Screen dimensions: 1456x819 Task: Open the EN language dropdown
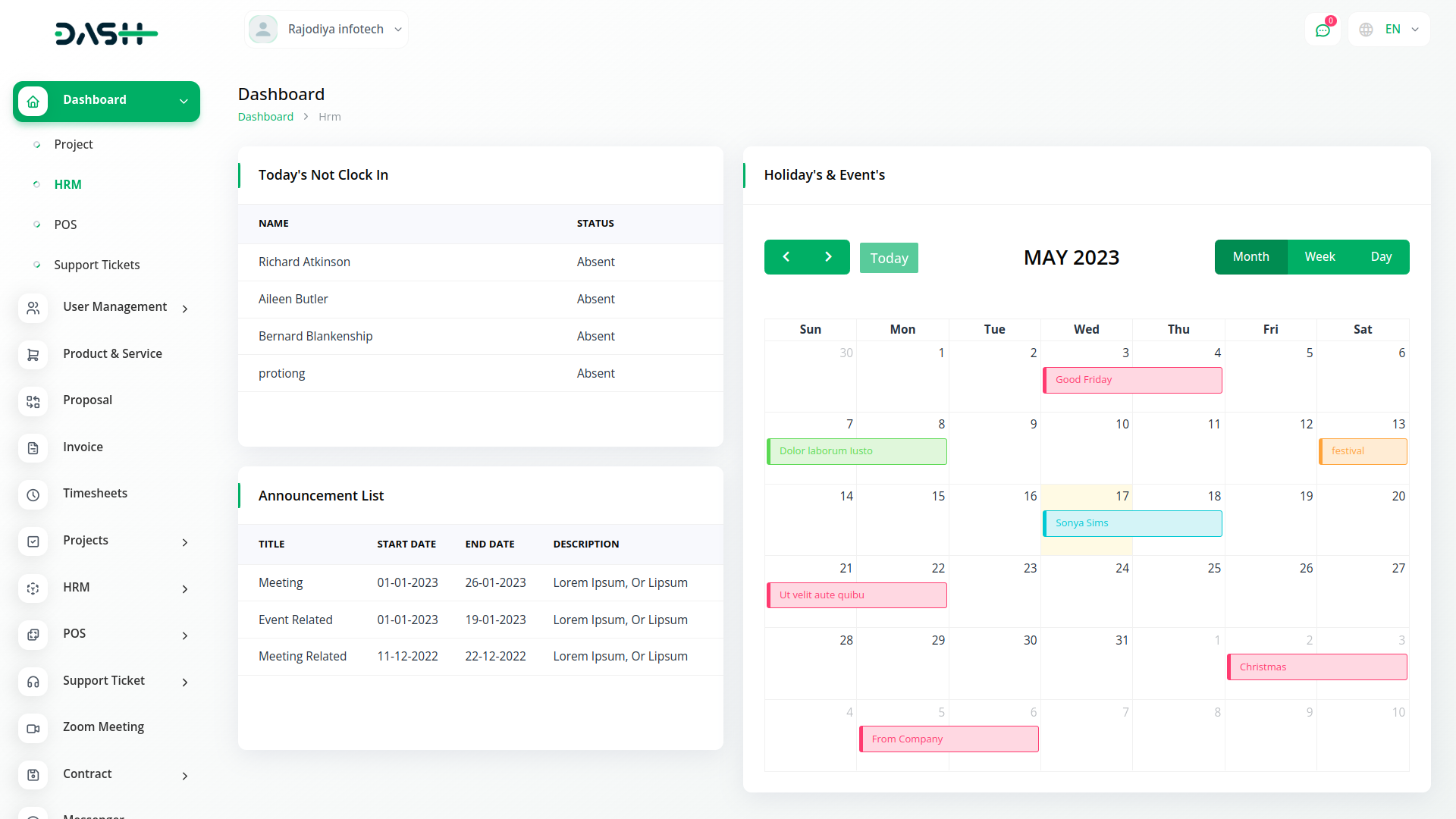coord(1389,30)
